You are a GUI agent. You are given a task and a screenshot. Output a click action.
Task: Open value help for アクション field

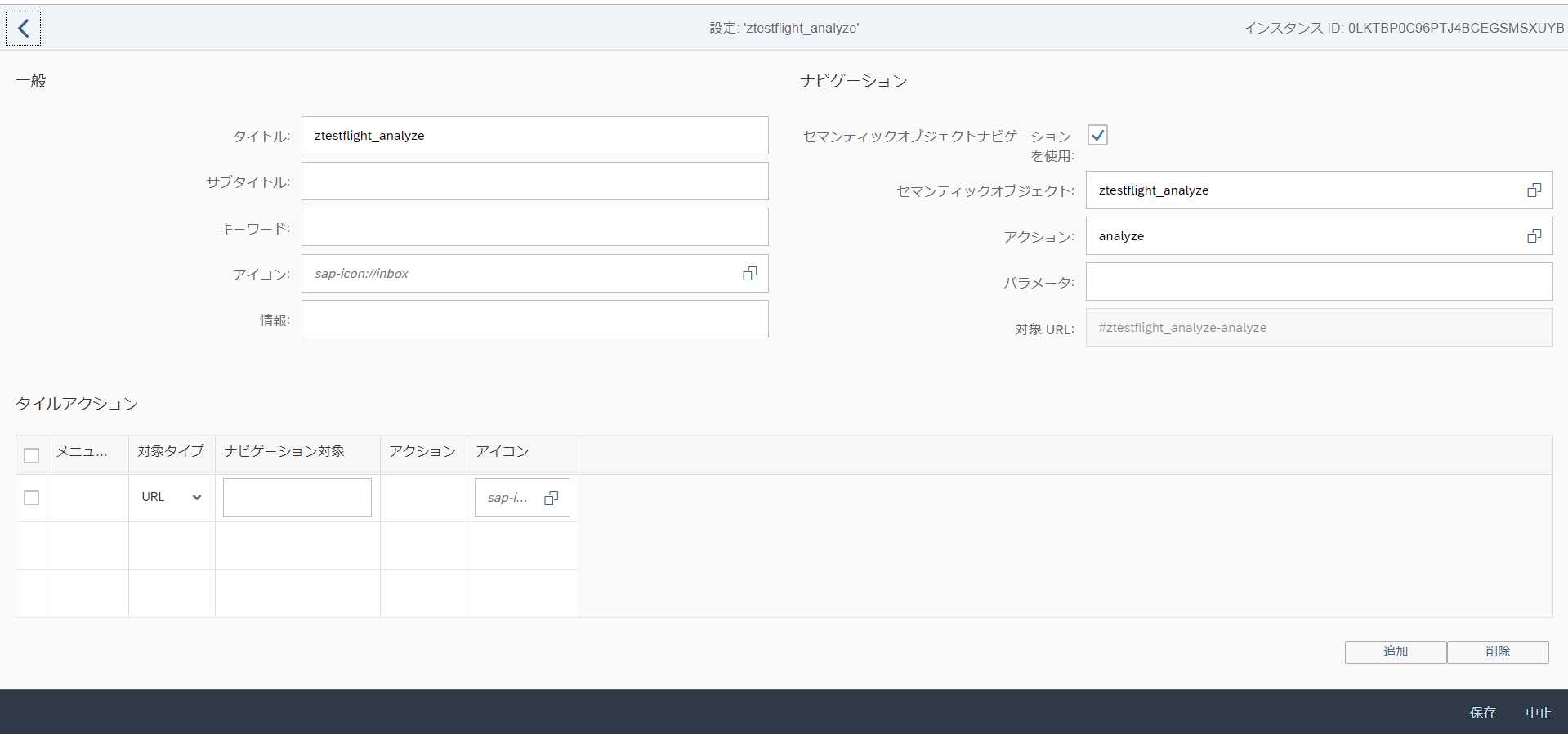(1534, 236)
